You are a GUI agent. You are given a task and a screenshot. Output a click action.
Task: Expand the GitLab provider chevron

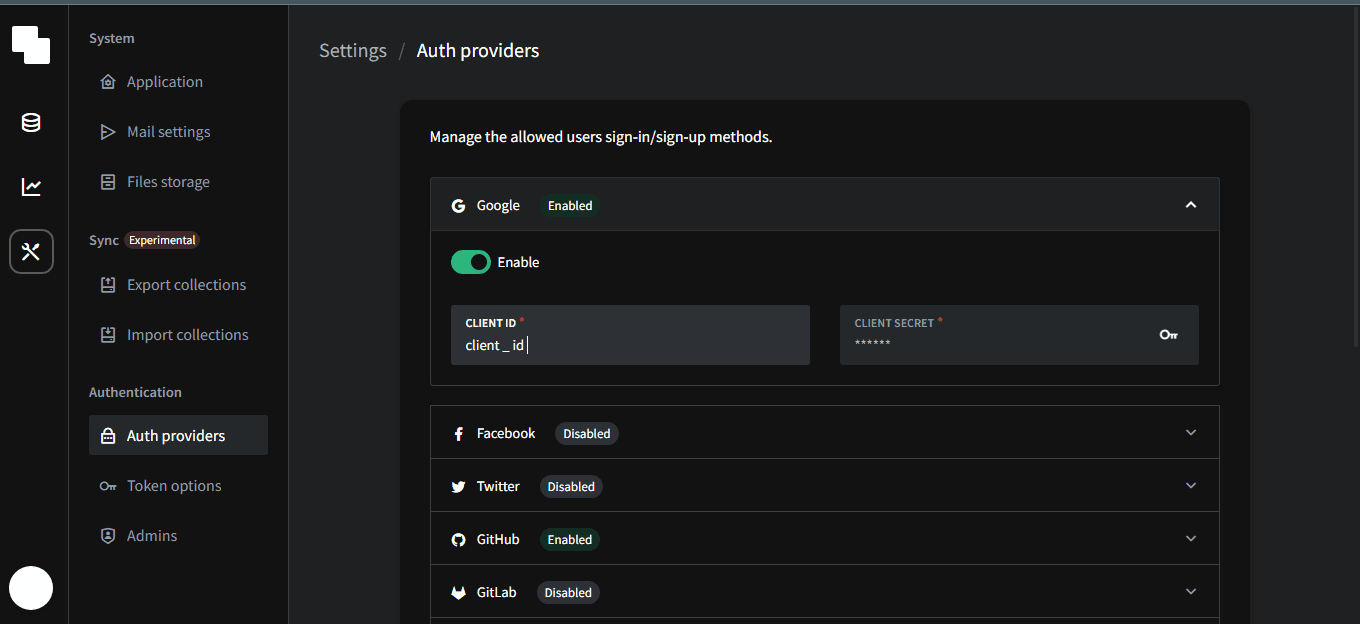1191,591
